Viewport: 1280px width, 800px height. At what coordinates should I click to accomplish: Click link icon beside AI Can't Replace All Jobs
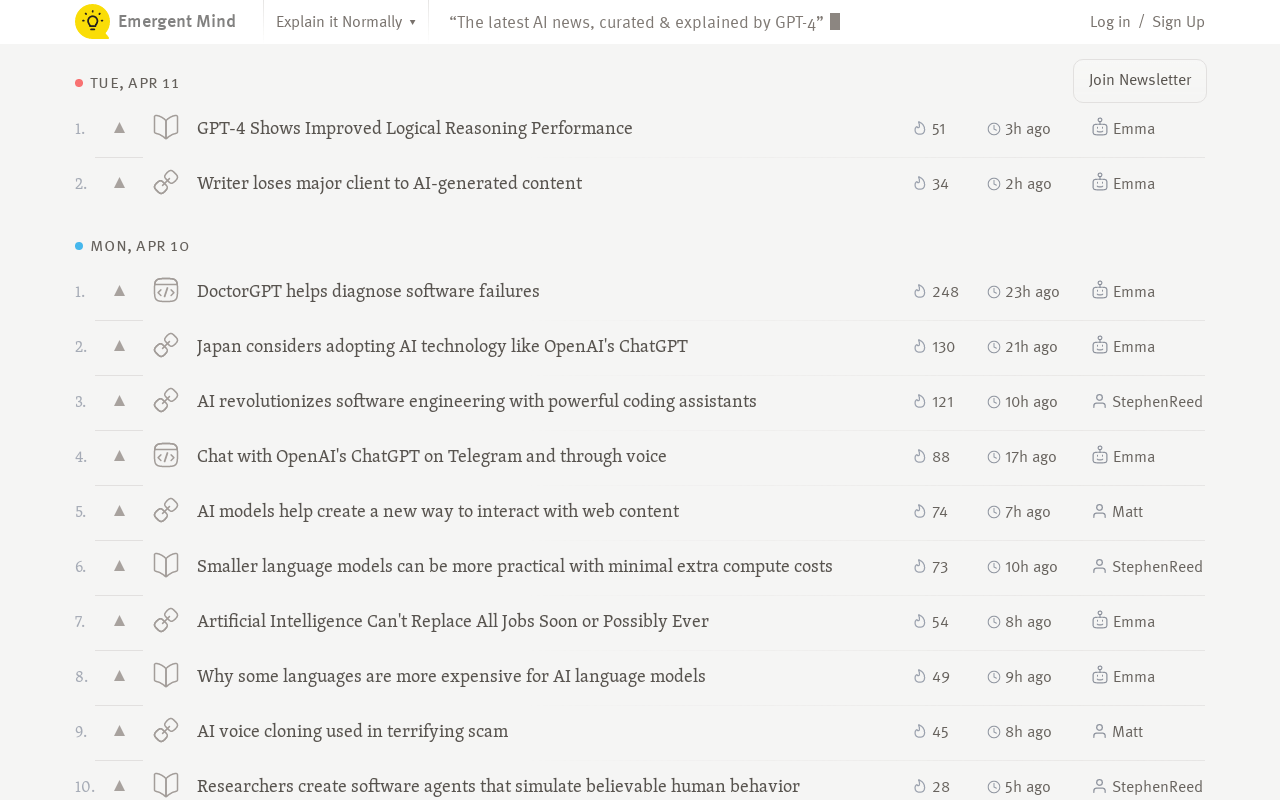click(166, 620)
